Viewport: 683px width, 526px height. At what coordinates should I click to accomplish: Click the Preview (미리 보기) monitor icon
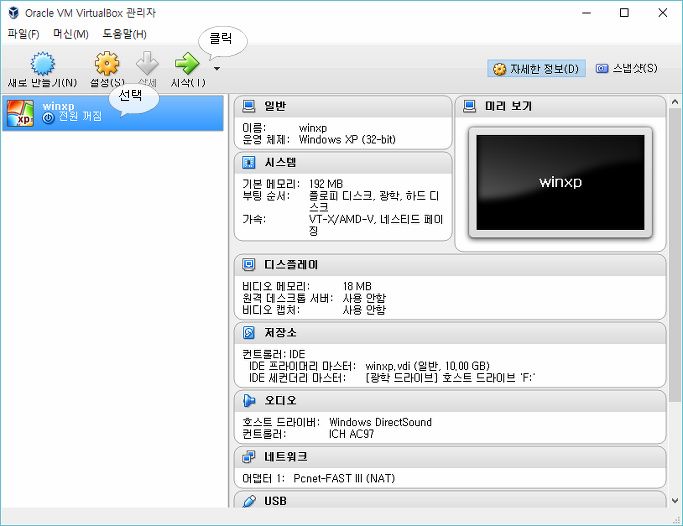pyautogui.click(x=470, y=106)
